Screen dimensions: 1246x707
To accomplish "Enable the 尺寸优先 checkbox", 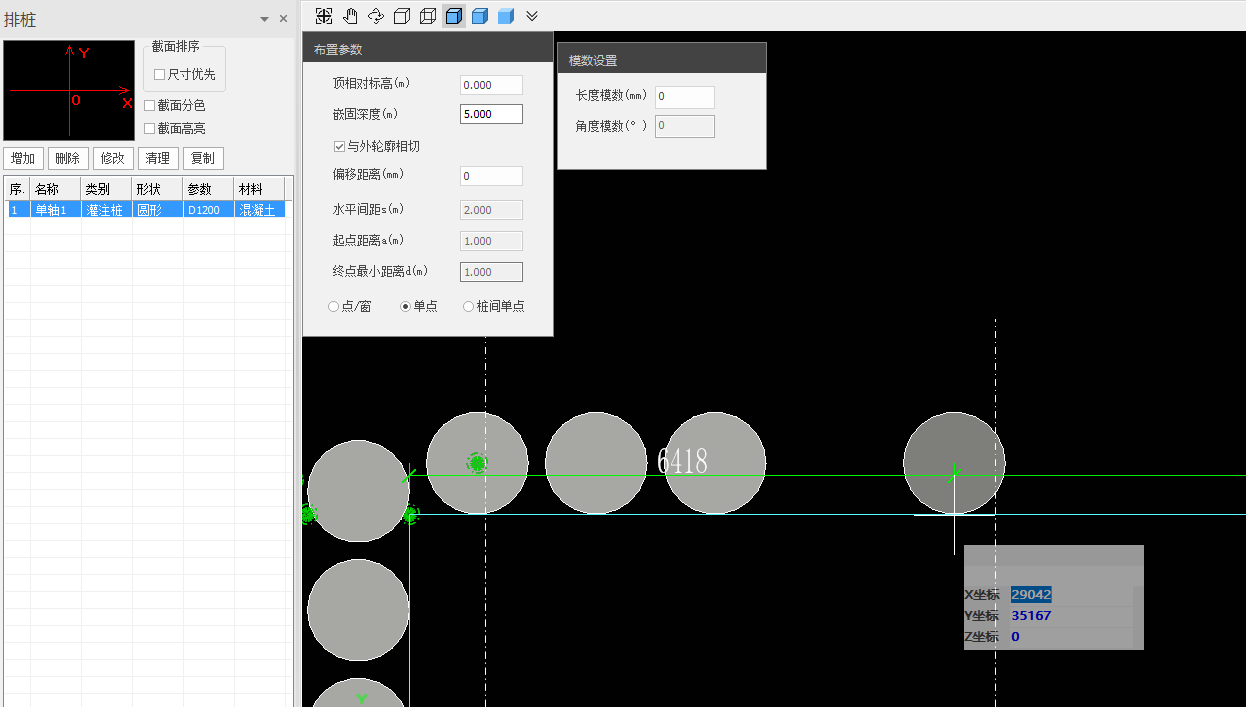I will coord(160,75).
